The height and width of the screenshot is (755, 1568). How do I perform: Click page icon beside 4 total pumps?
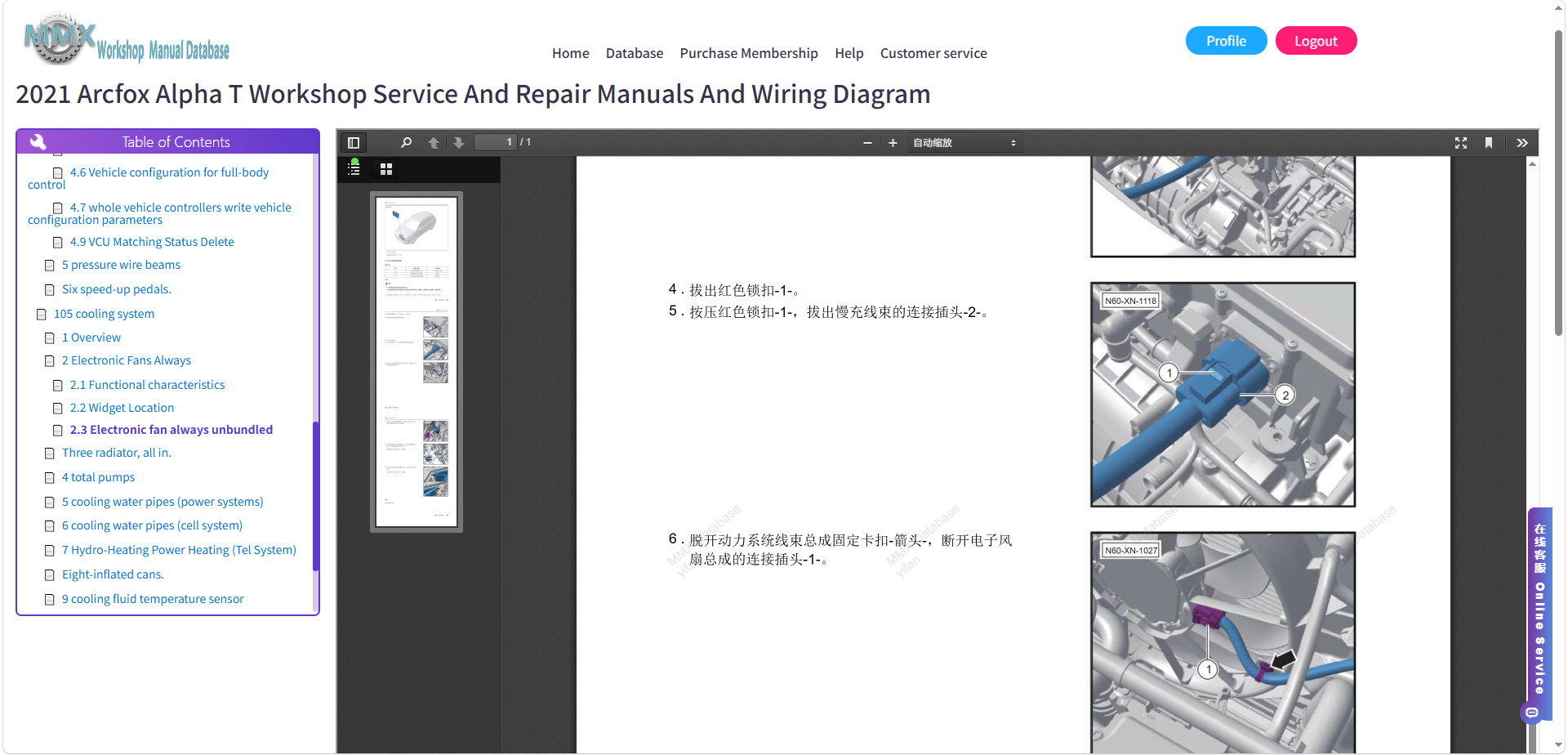pos(50,478)
